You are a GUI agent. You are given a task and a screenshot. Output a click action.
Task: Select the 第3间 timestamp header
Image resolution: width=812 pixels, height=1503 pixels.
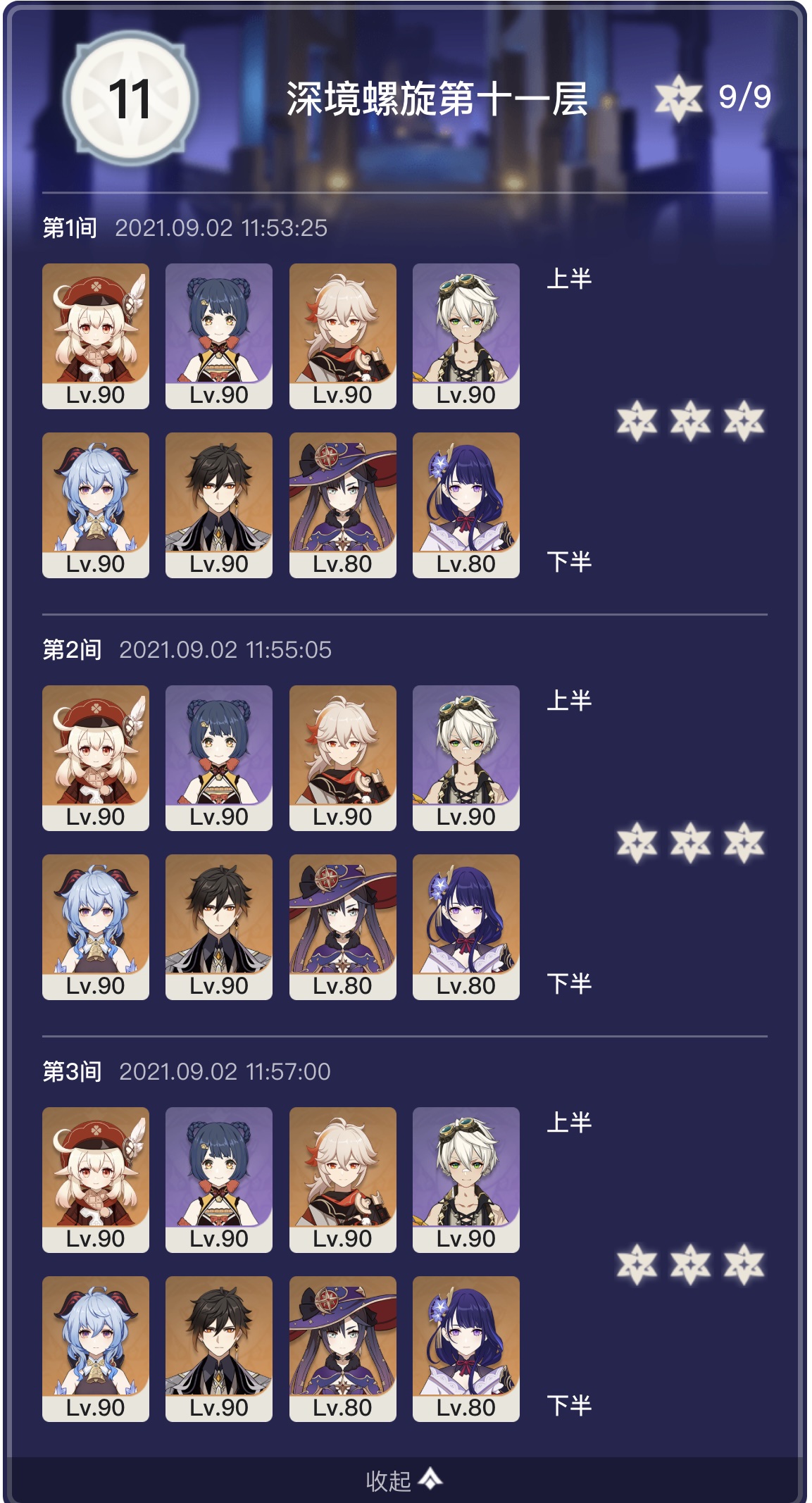(187, 1071)
